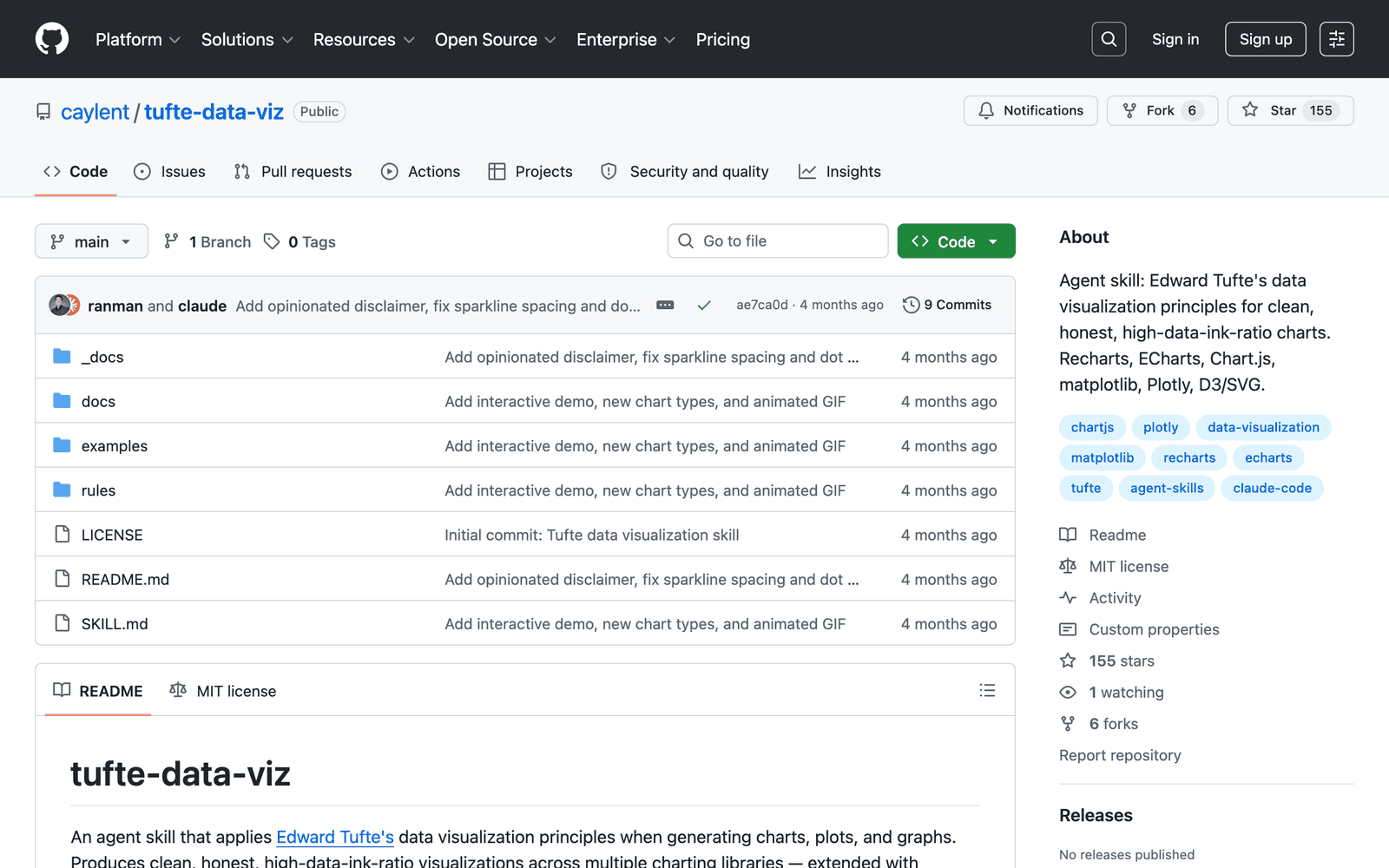Click the star icon by 155 stars
This screenshot has height=868, width=1389.
tap(1068, 661)
